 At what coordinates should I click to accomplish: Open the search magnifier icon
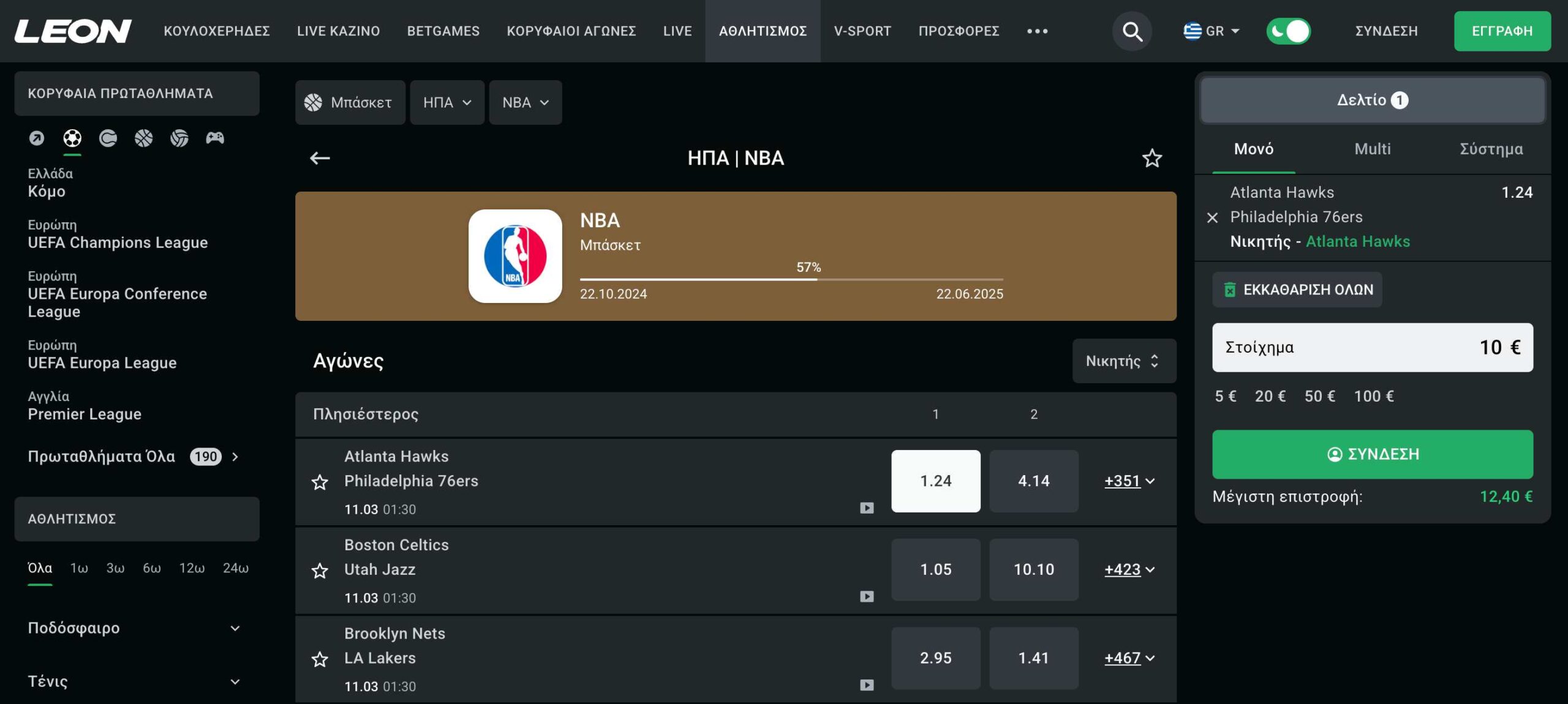(x=1131, y=31)
